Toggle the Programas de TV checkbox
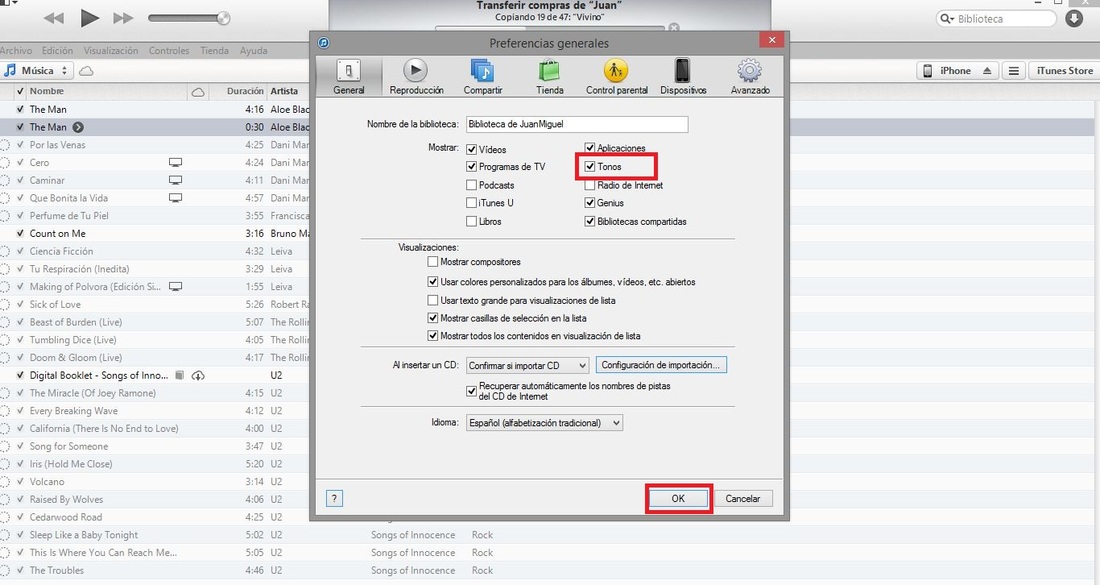The height and width of the screenshot is (585, 1100). (471, 167)
